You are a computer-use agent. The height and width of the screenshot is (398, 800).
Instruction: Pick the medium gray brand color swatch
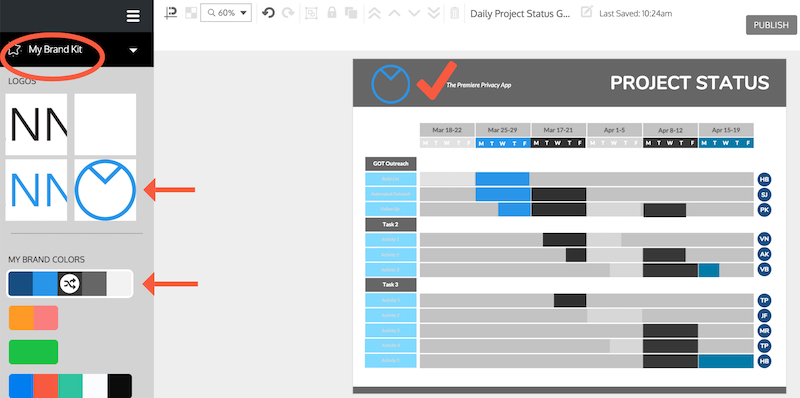coord(94,284)
